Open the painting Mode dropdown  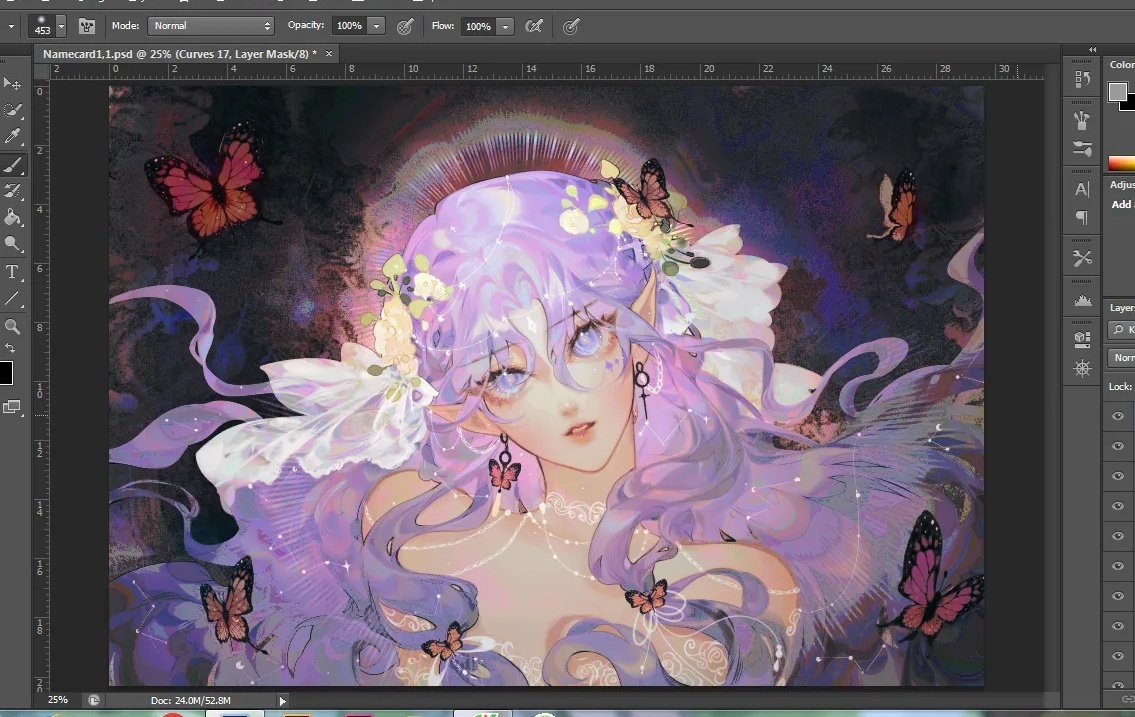tap(211, 26)
